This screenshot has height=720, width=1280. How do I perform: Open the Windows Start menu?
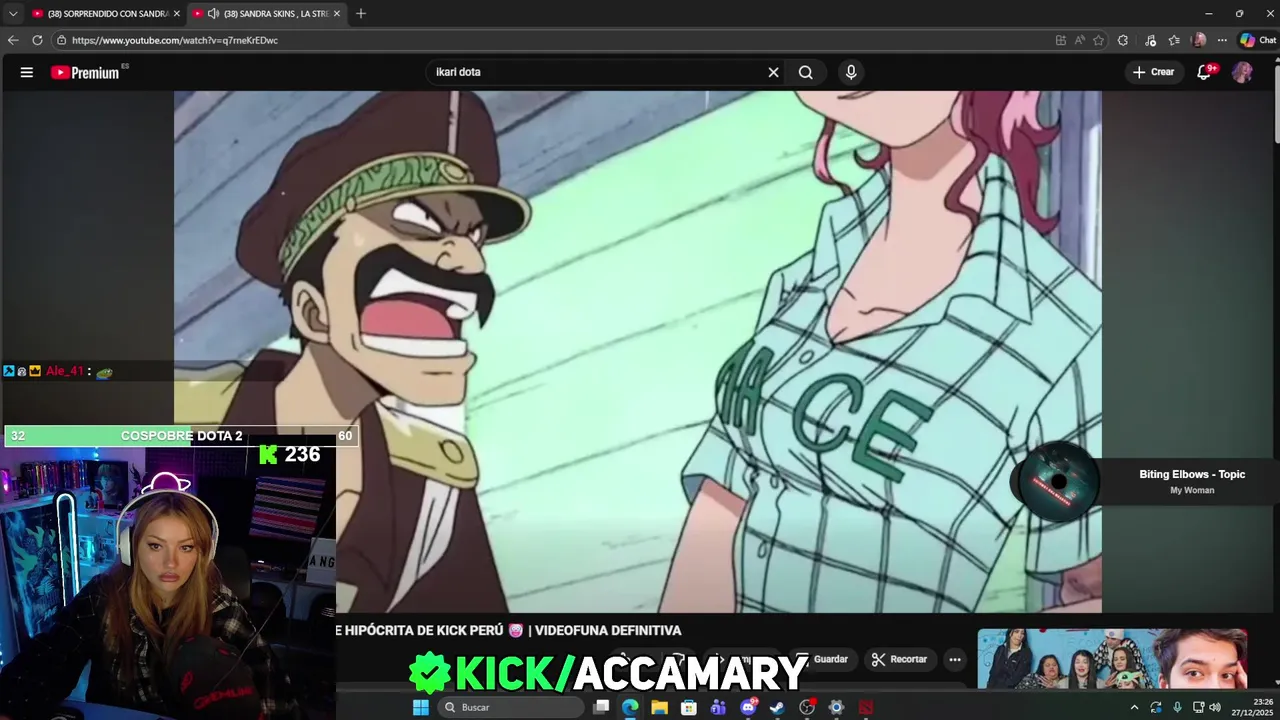tap(421, 707)
